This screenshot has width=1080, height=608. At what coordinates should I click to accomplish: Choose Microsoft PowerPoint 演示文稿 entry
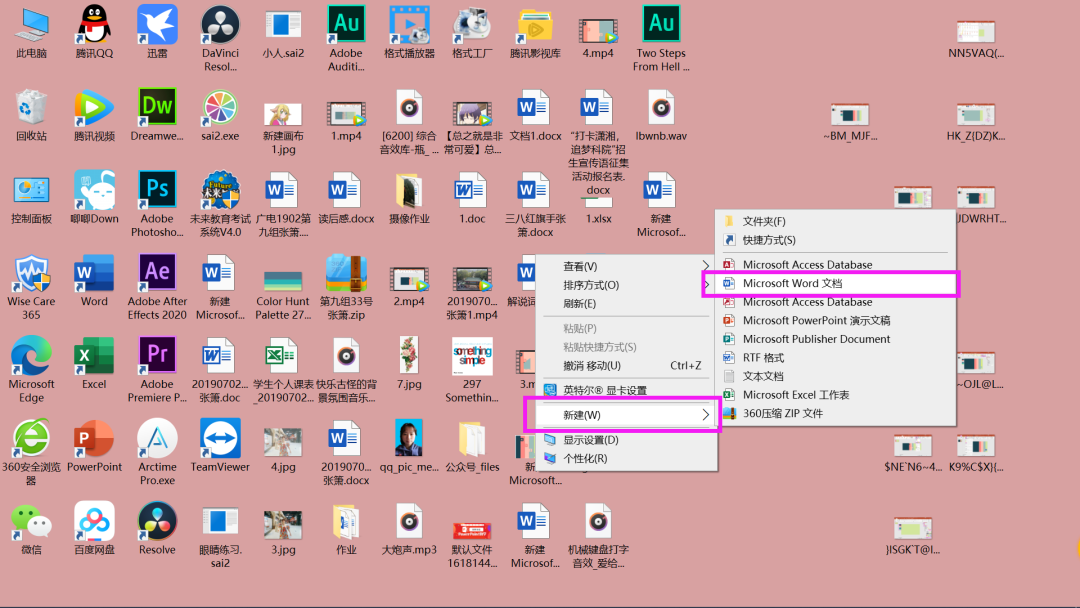tap(816, 320)
